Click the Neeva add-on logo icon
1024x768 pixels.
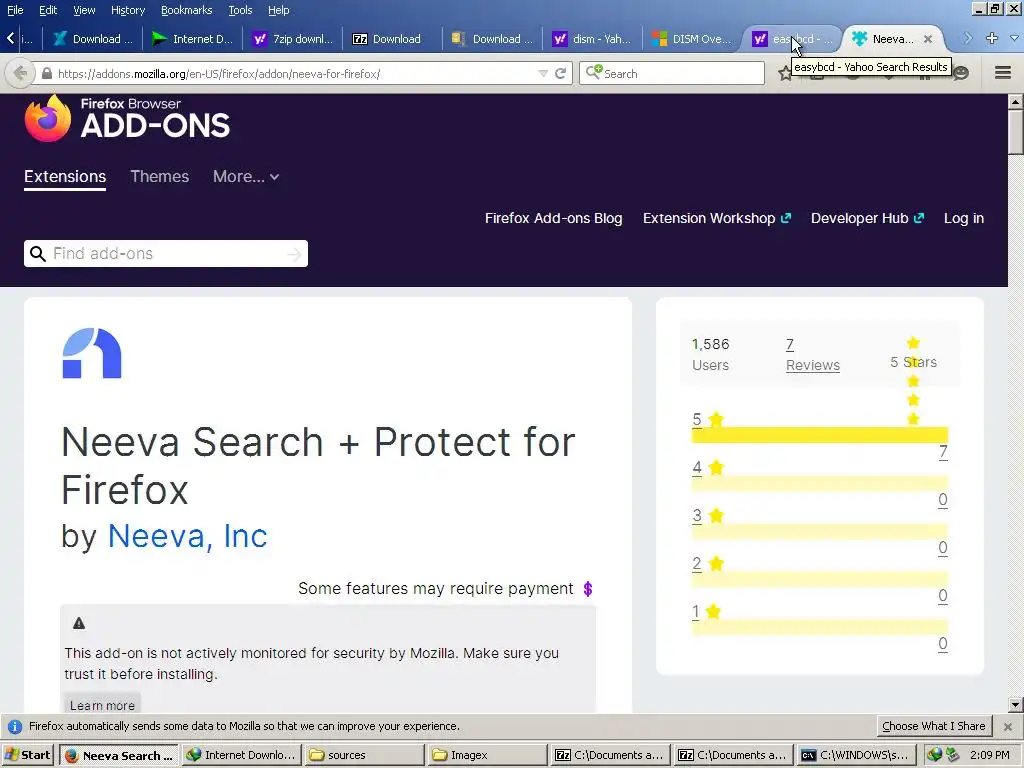click(x=92, y=353)
